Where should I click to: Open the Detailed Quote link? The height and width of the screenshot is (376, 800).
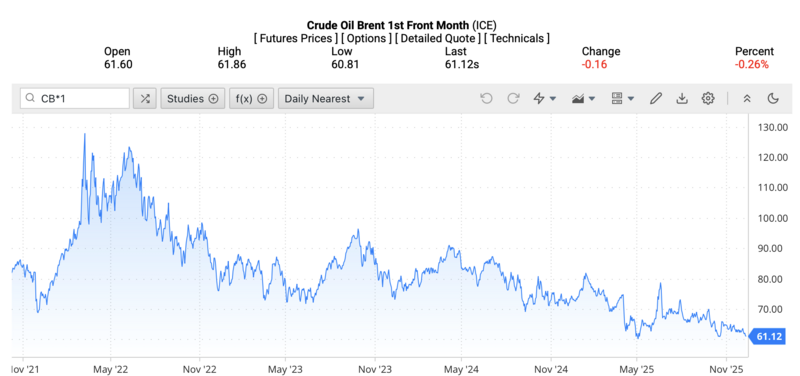[438, 38]
